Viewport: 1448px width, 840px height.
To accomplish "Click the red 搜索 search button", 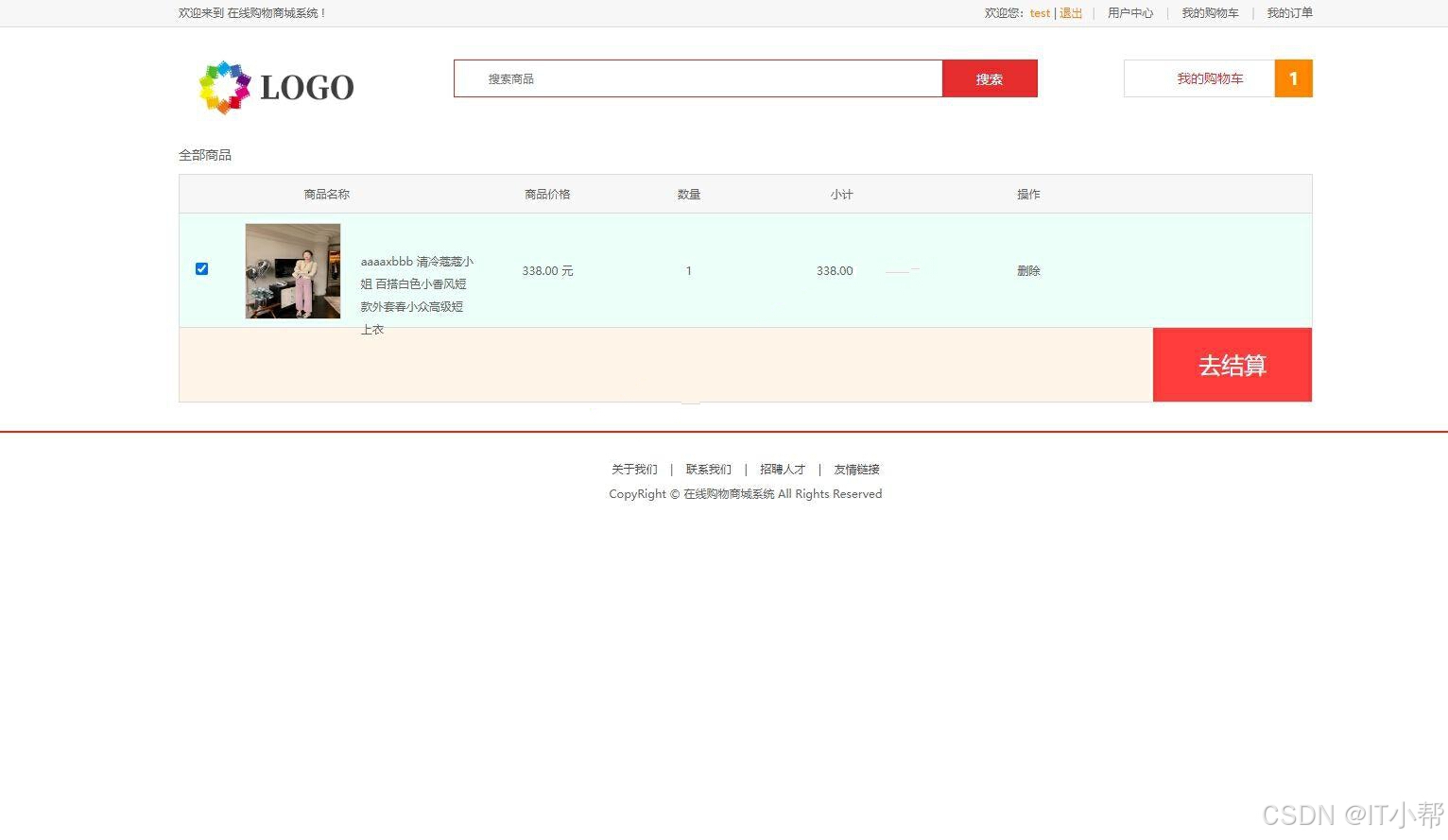I will tap(990, 78).
